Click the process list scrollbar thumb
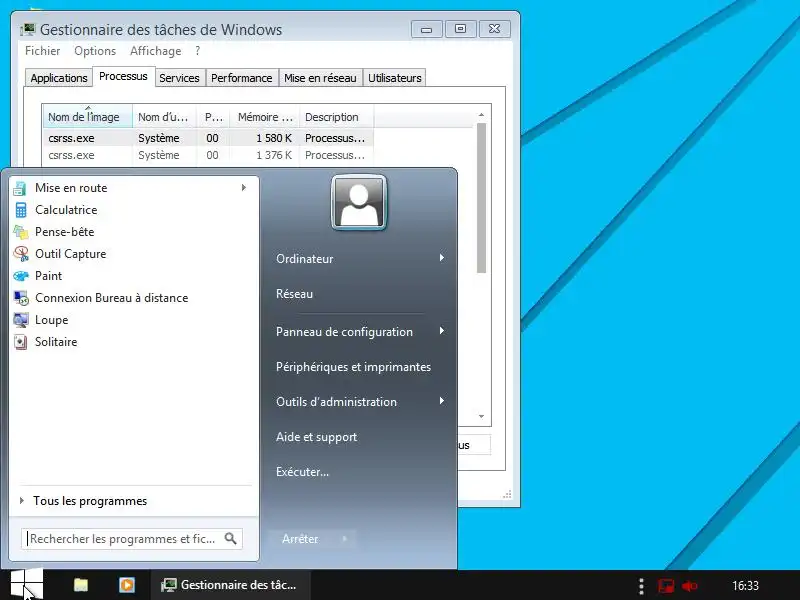 481,198
